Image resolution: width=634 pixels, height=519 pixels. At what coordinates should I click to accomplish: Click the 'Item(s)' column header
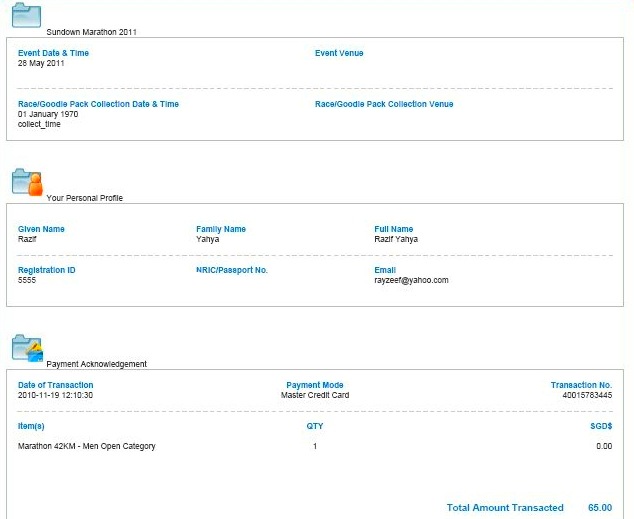31,426
